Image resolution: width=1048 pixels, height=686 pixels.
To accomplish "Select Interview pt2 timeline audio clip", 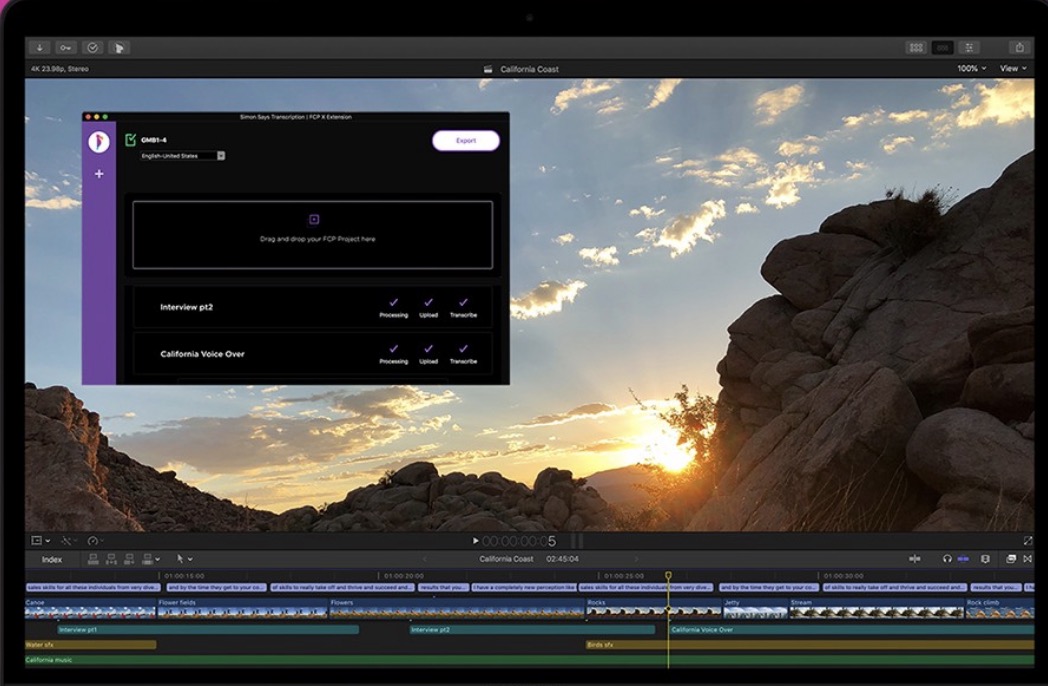I will pyautogui.click(x=532, y=630).
